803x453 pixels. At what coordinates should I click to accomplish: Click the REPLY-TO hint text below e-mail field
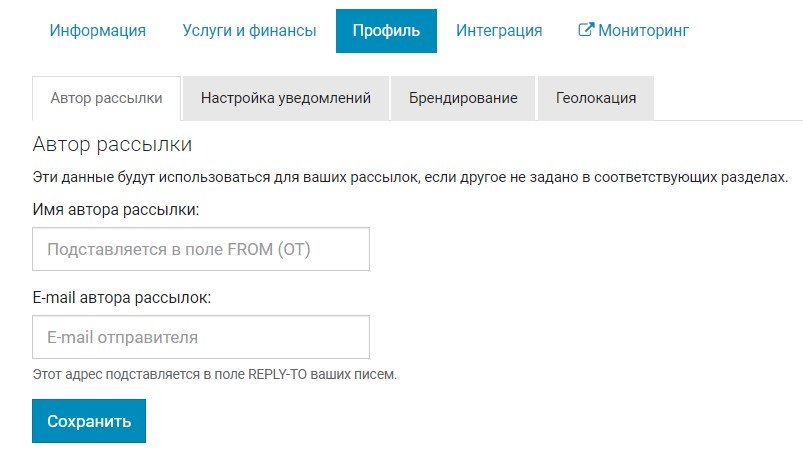[x=215, y=375]
